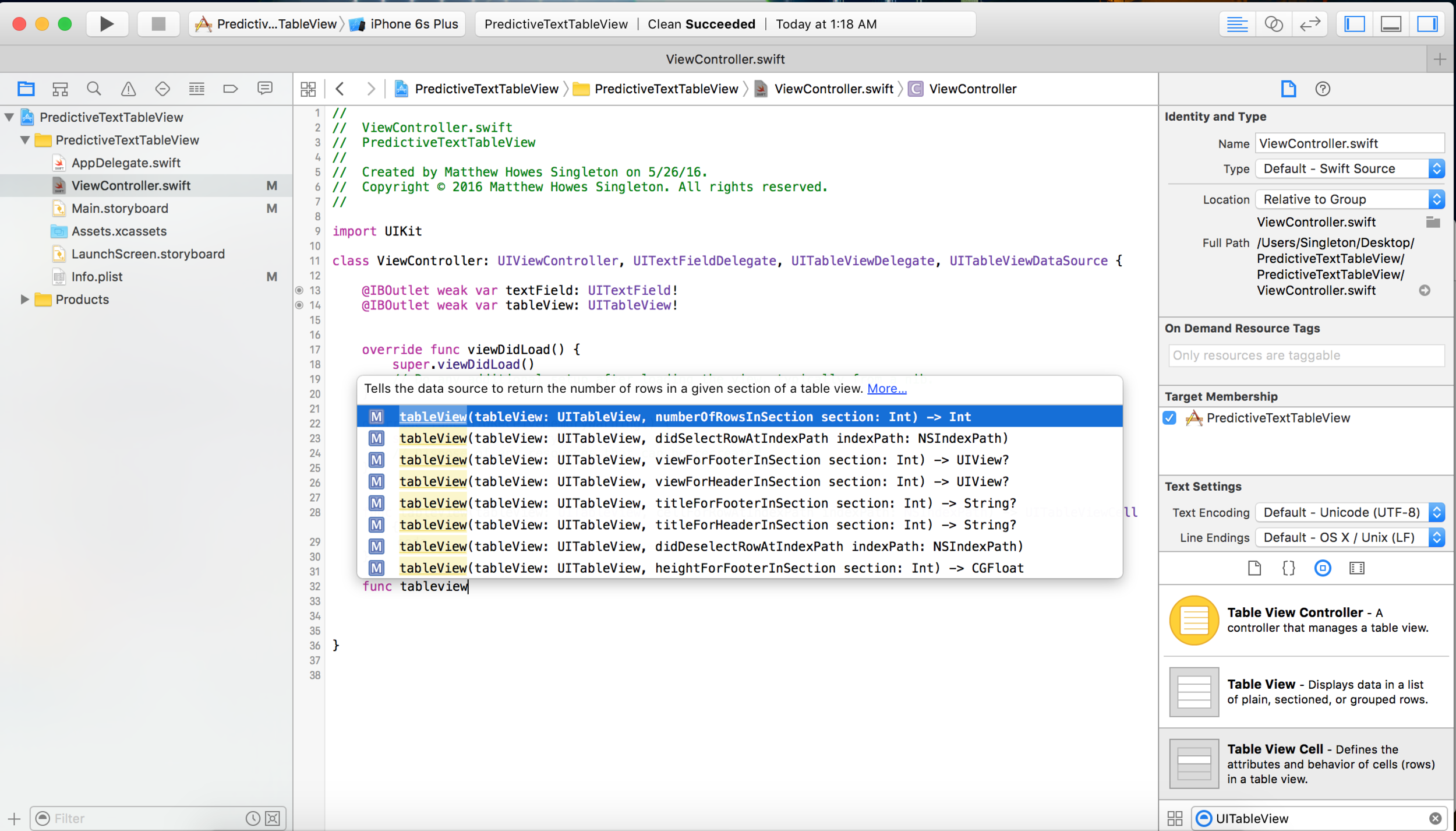Viewport: 1456px width, 831px height.
Task: Open AppDelegate.swift in navigator
Action: [x=126, y=163]
